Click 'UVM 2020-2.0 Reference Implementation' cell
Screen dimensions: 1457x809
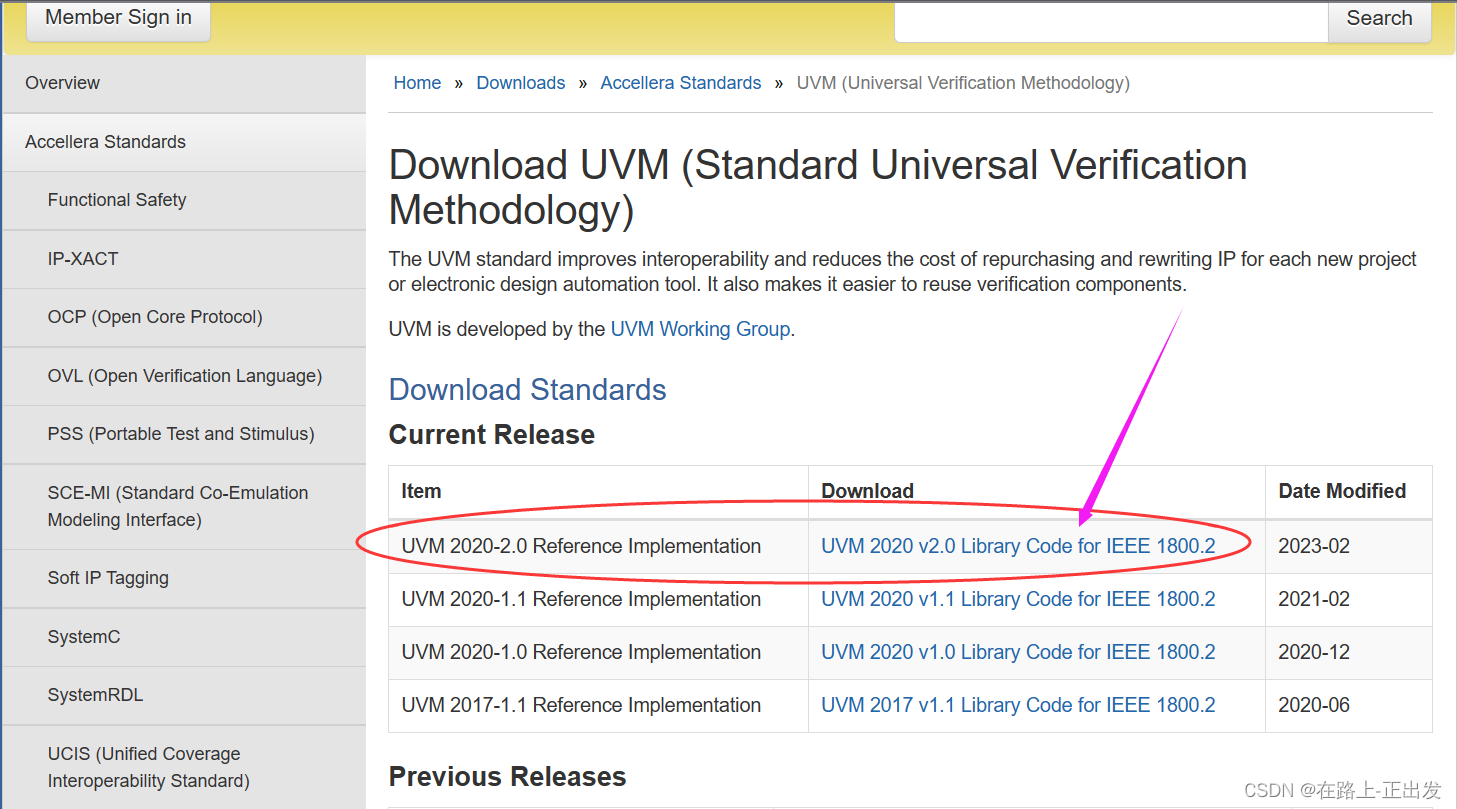pyautogui.click(x=599, y=546)
